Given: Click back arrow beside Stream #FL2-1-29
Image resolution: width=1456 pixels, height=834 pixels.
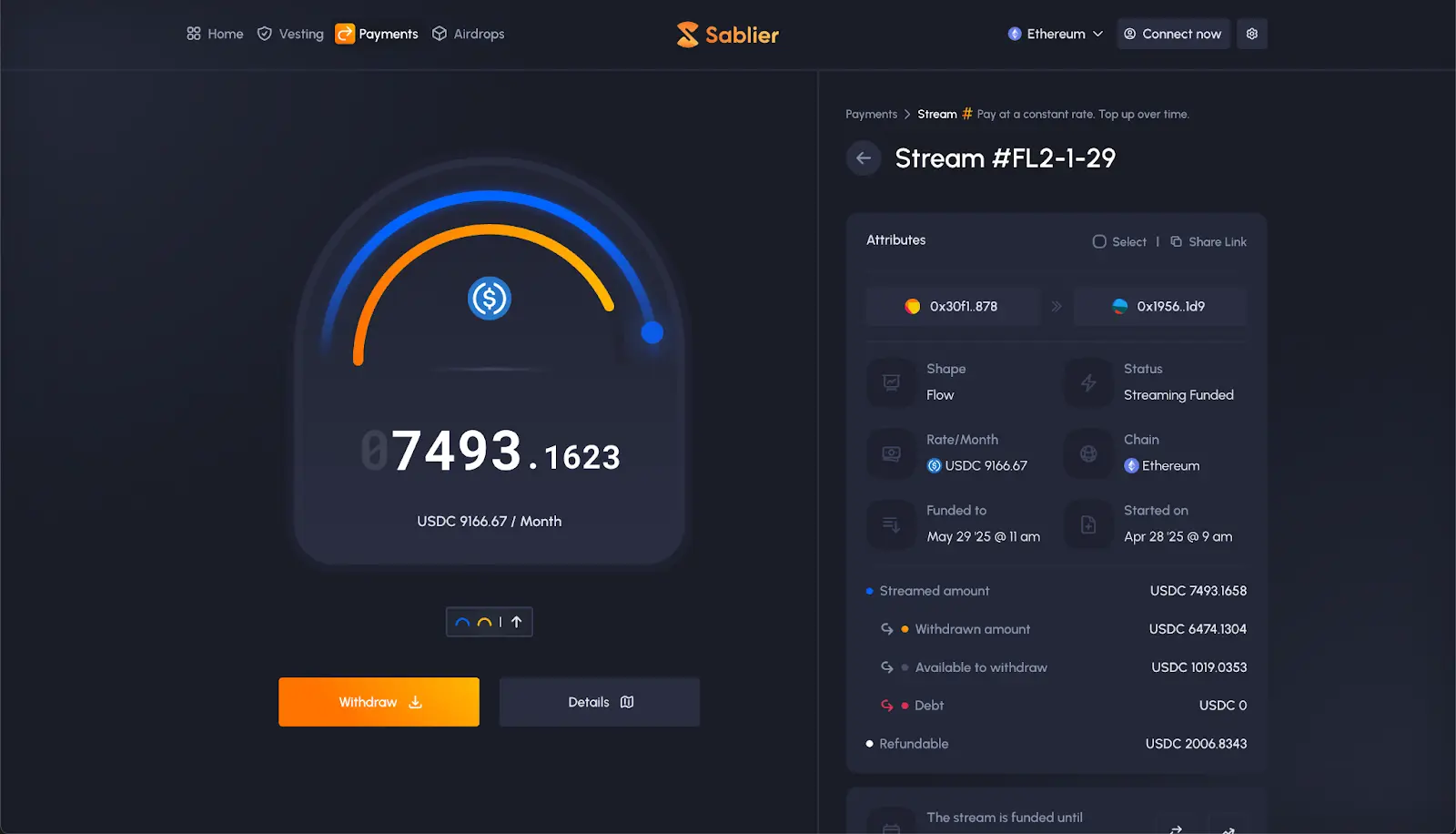Looking at the screenshot, I should point(864,158).
